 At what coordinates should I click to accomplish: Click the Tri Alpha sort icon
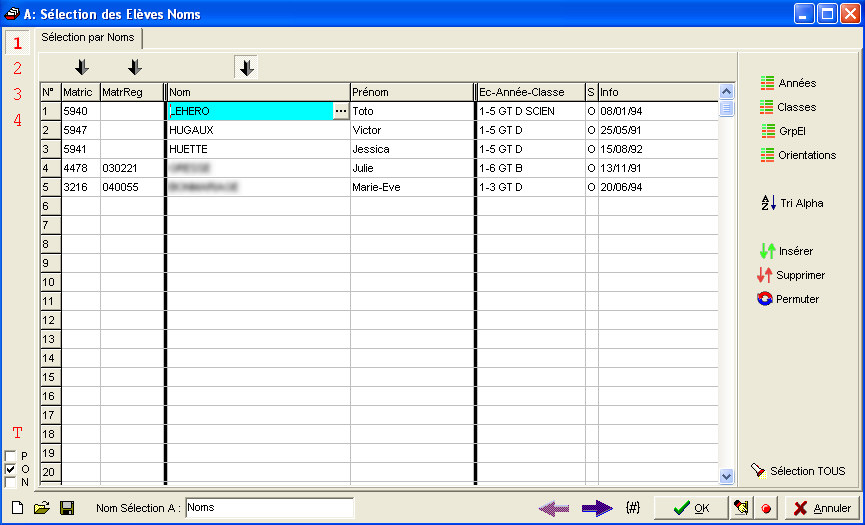[768, 203]
